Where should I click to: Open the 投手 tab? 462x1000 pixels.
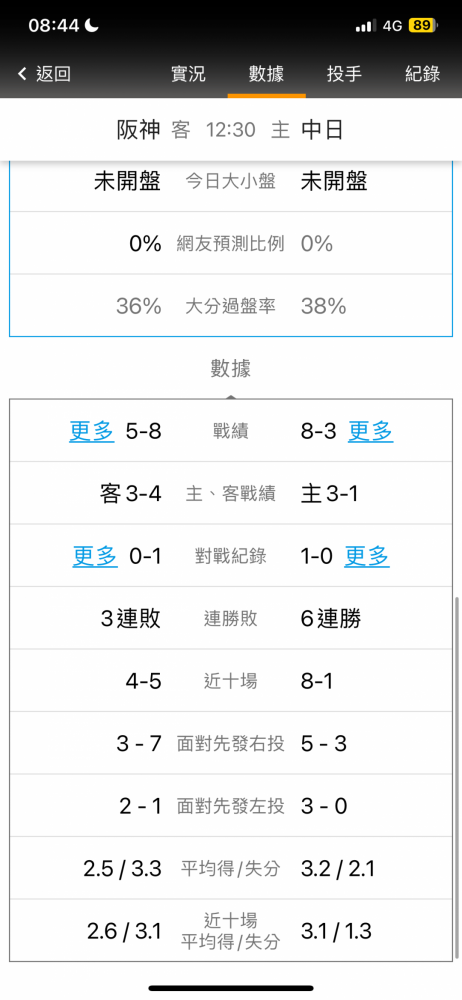(x=345, y=74)
